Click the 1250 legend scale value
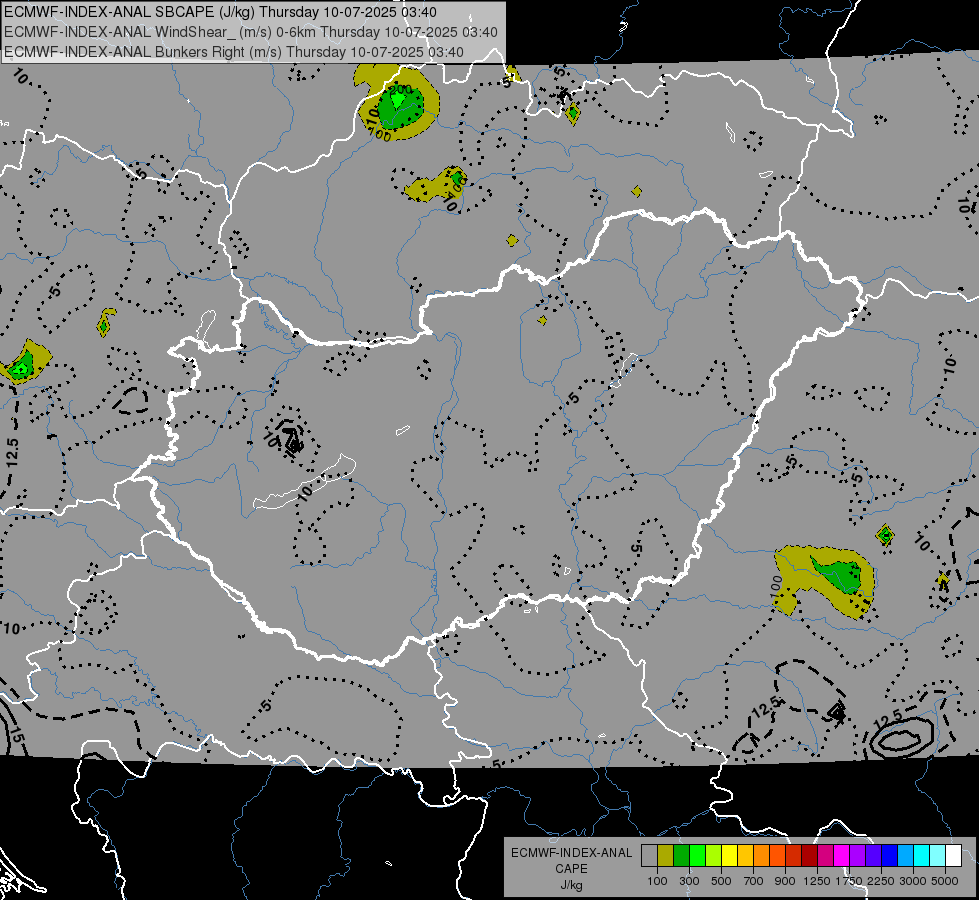 point(817,881)
